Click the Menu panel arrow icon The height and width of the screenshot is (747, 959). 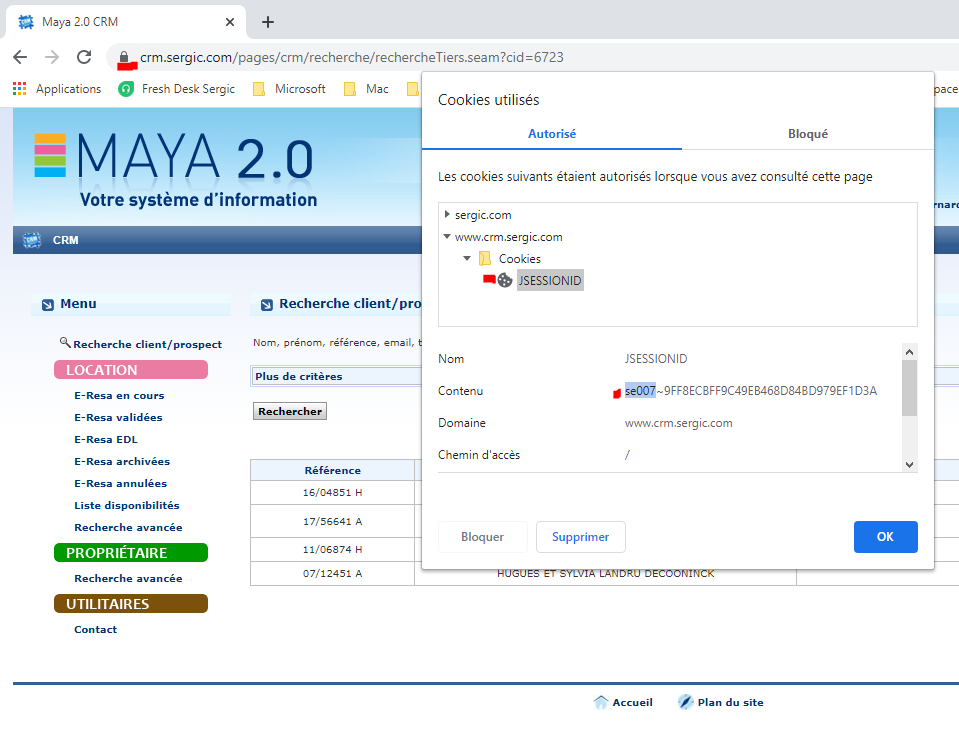tap(48, 305)
